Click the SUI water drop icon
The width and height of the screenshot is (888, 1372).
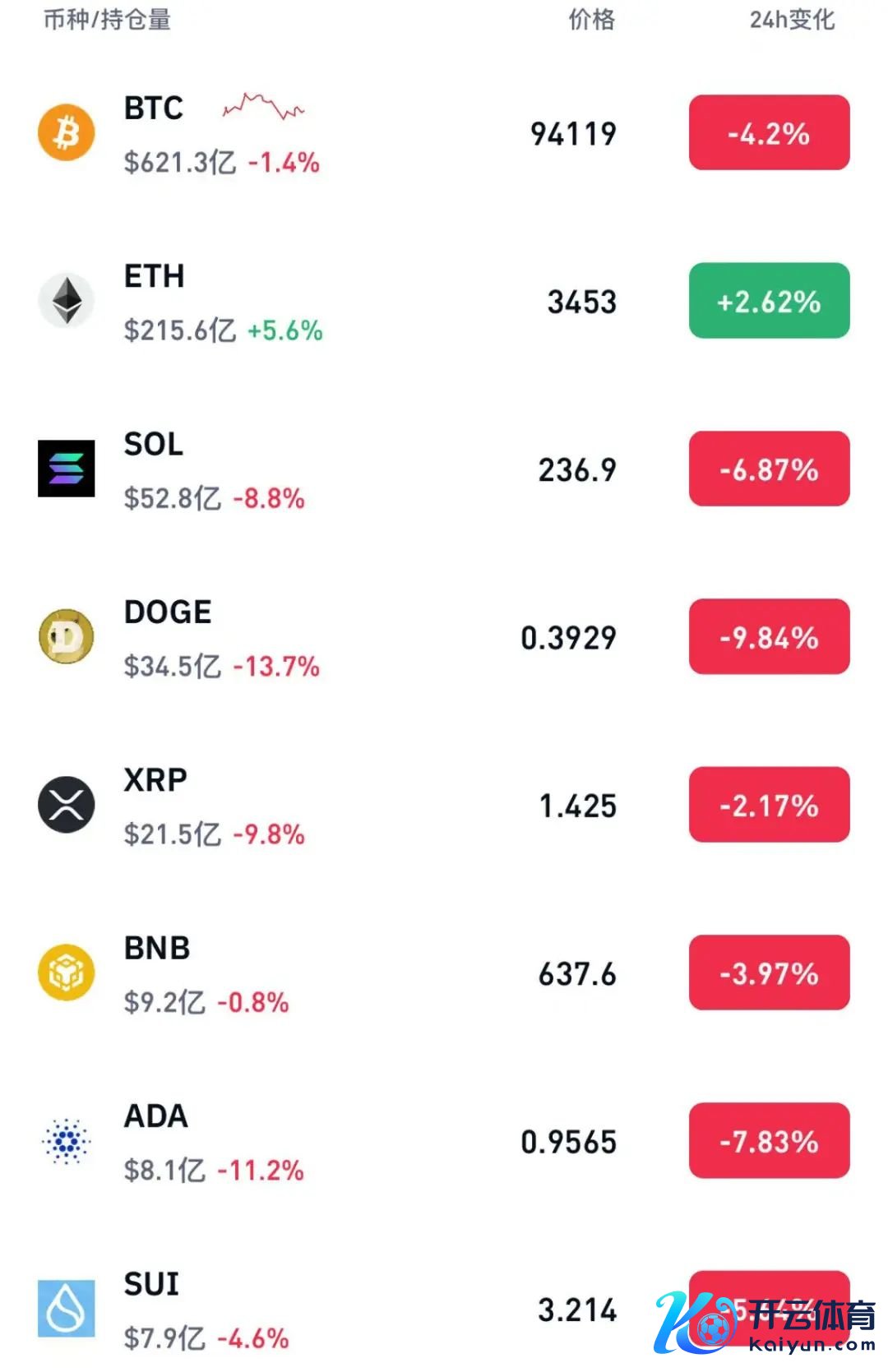pyautogui.click(x=67, y=1308)
